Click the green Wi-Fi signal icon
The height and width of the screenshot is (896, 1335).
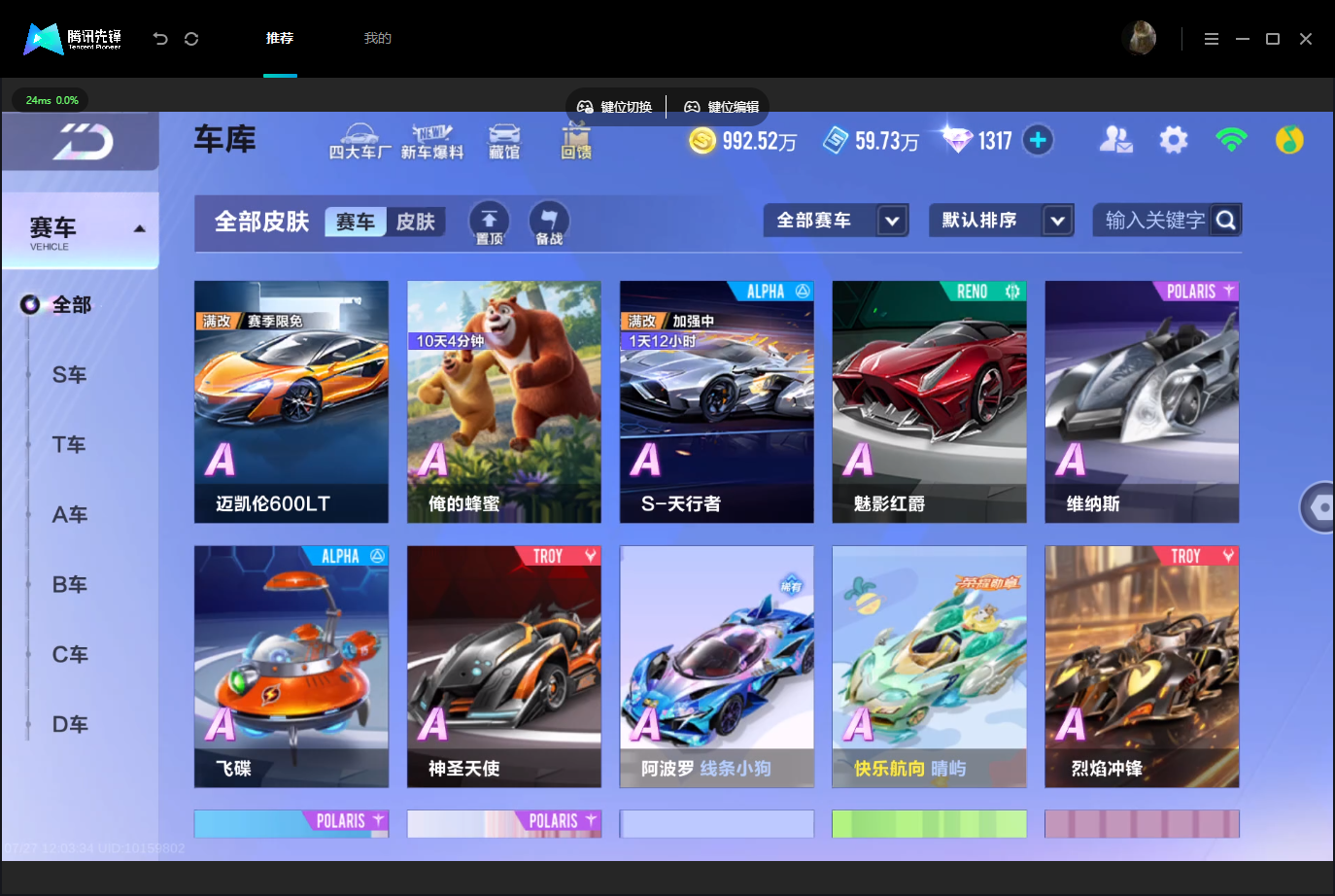[1231, 140]
